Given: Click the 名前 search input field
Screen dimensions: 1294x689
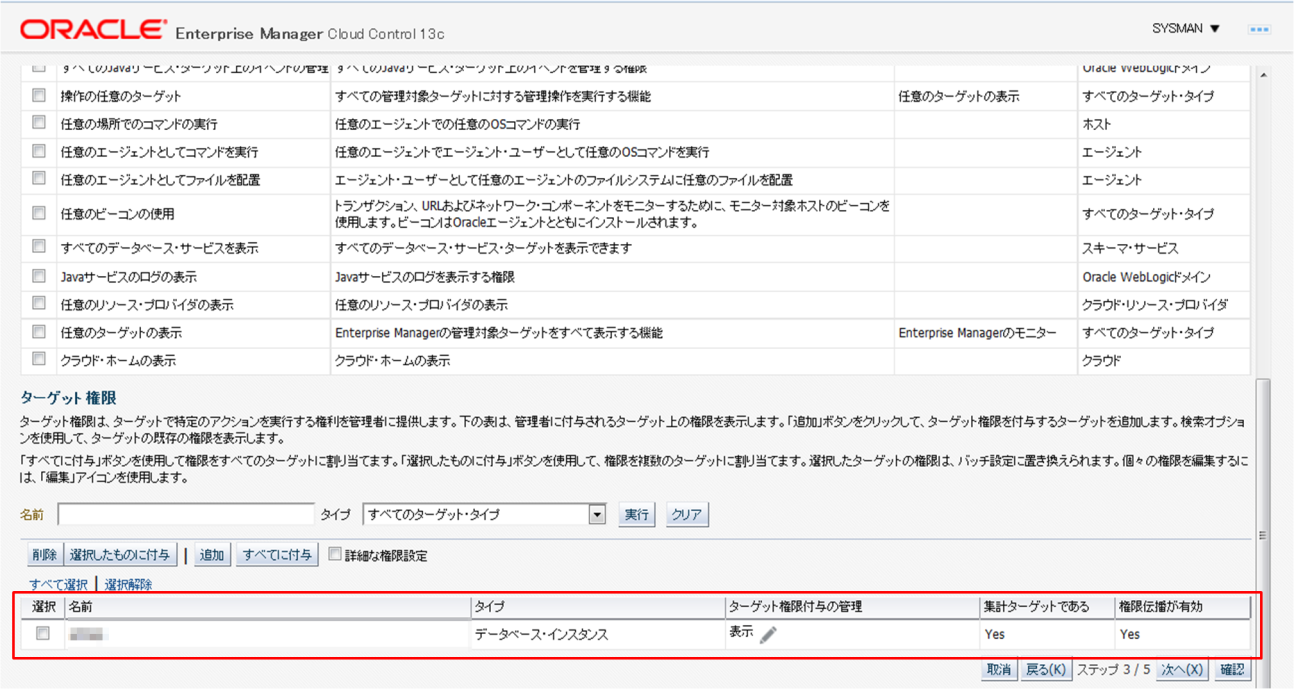Looking at the screenshot, I should point(186,515).
